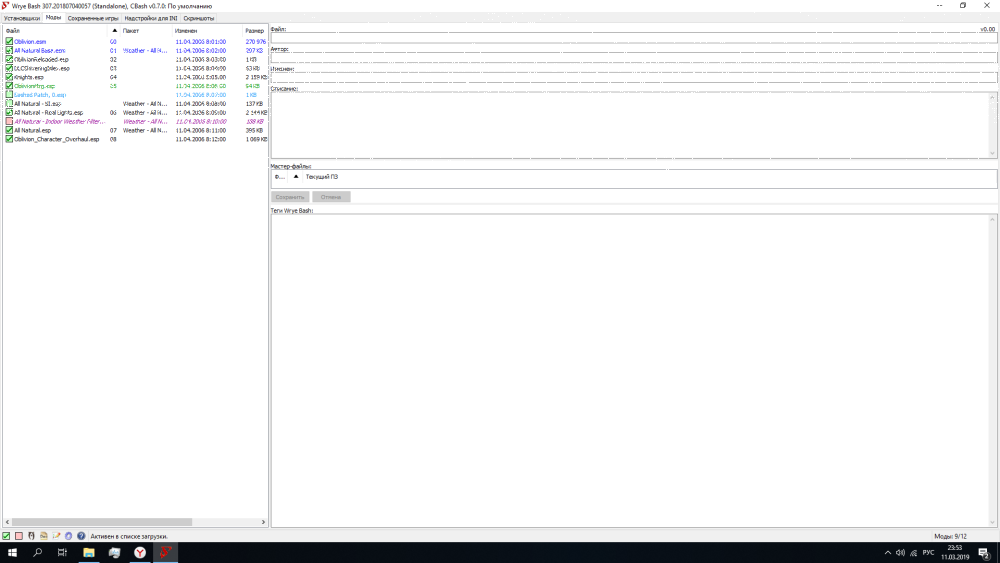This screenshot has height=563, width=1000.
Task: Toggle All Natural - Real Lights.esp checkbox
Action: click(9, 113)
